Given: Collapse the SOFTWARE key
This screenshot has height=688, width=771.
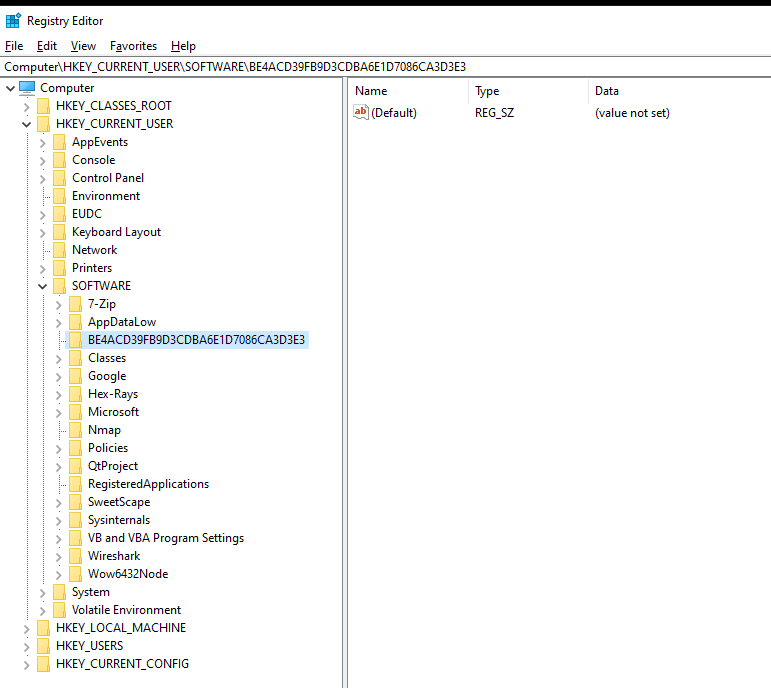Looking at the screenshot, I should [x=42, y=286].
